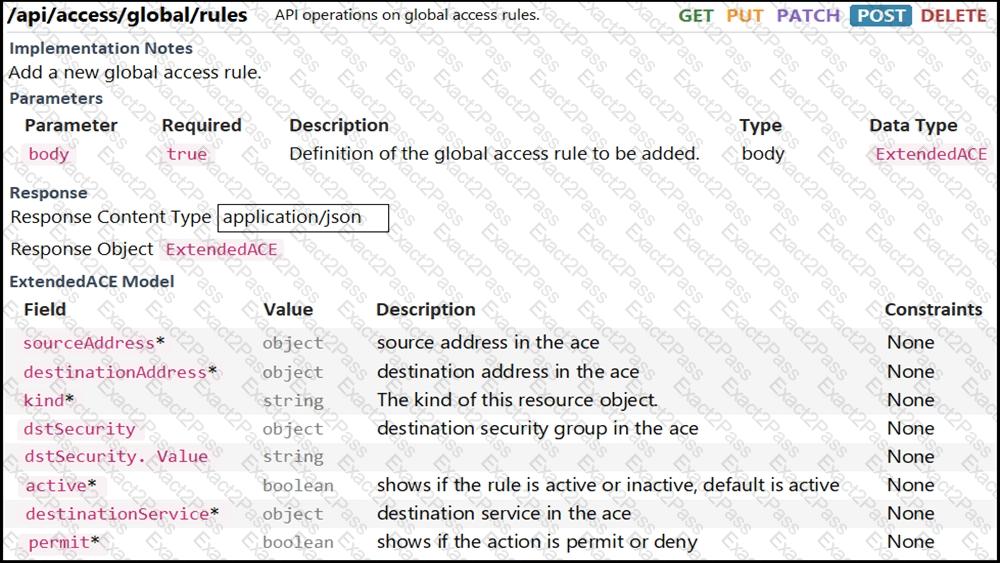Click the 'boolean' value in permit row
Viewport: 1000px width, 563px height.
[298, 542]
